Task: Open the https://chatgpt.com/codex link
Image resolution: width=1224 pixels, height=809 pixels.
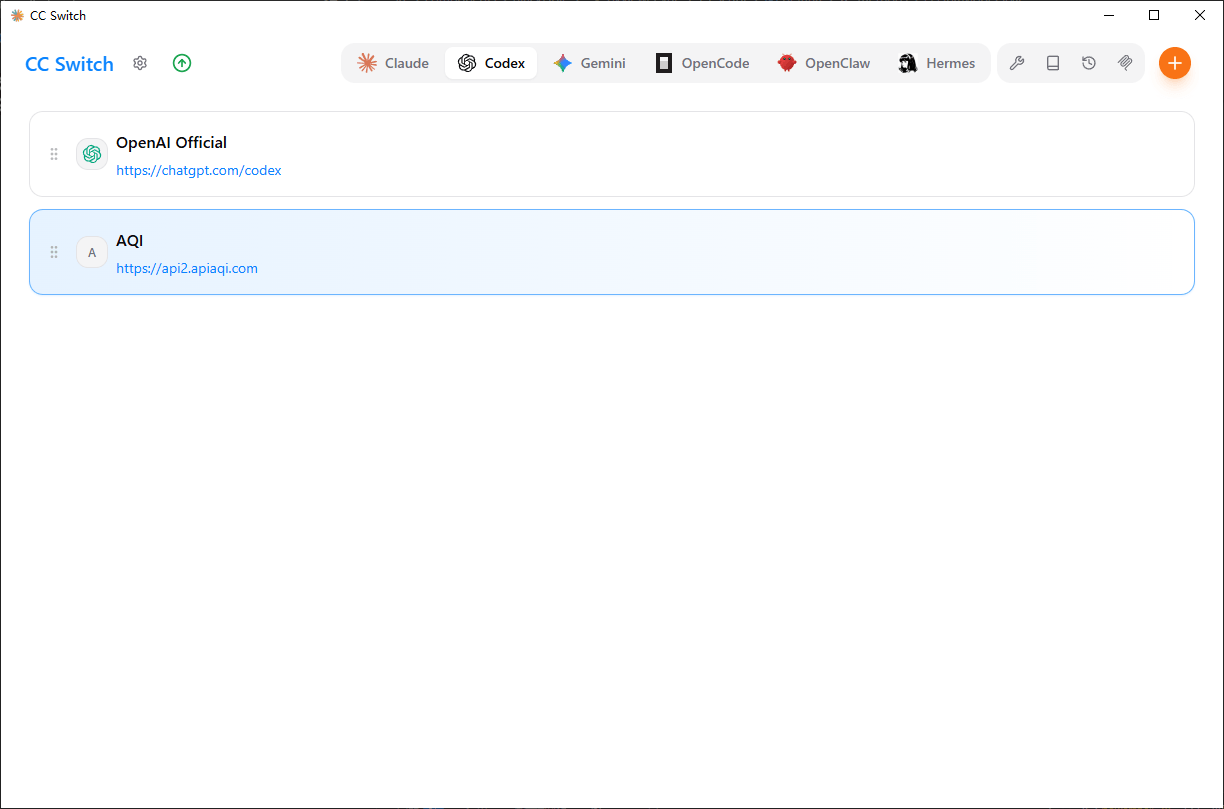Action: [199, 170]
